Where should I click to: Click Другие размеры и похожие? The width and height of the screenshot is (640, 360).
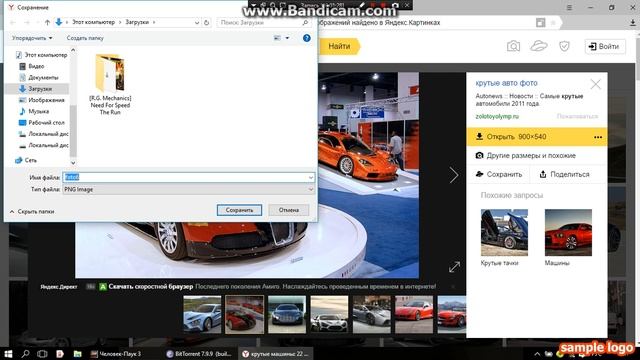tap(526, 156)
